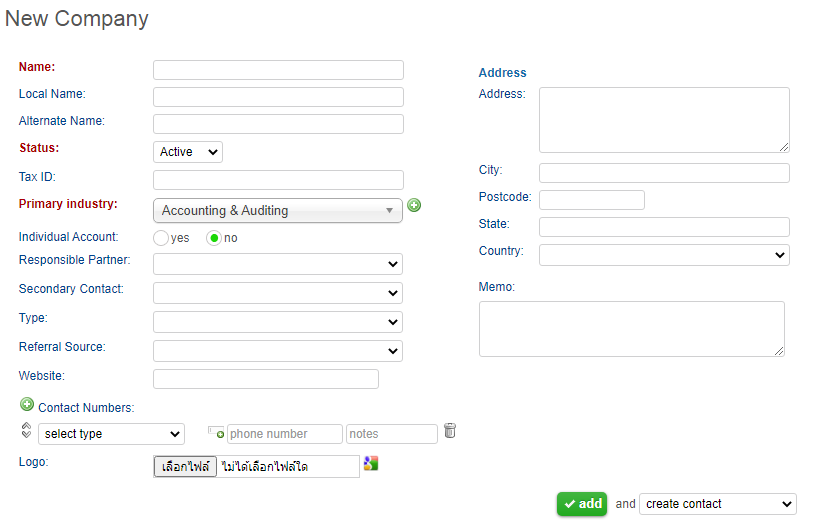The height and width of the screenshot is (531, 822).
Task: Select 'no' for Individual Account
Action: tap(214, 238)
